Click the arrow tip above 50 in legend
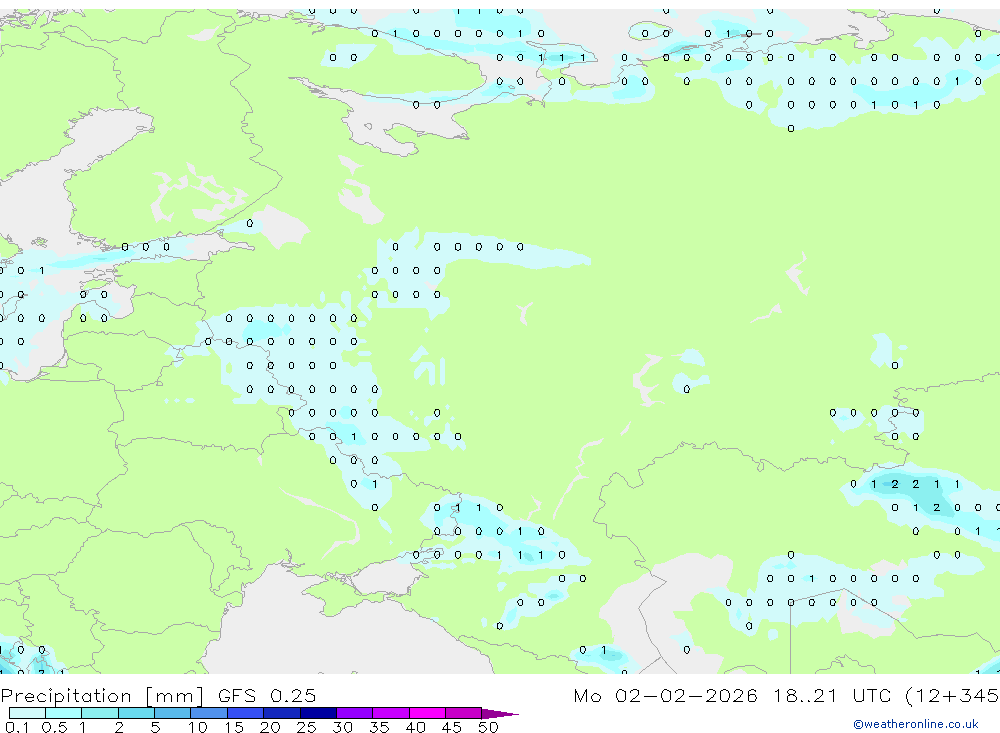The width and height of the screenshot is (1000, 733). coord(501,714)
